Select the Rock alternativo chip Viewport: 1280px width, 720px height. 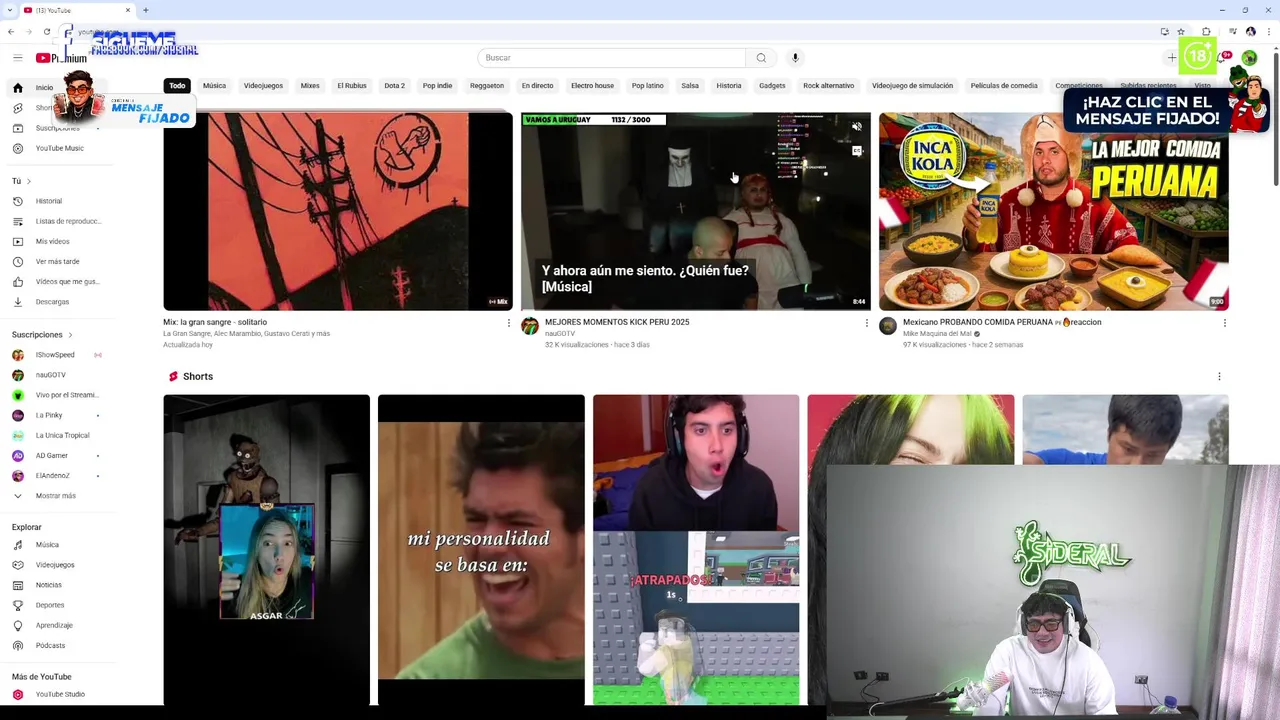pyautogui.click(x=829, y=86)
